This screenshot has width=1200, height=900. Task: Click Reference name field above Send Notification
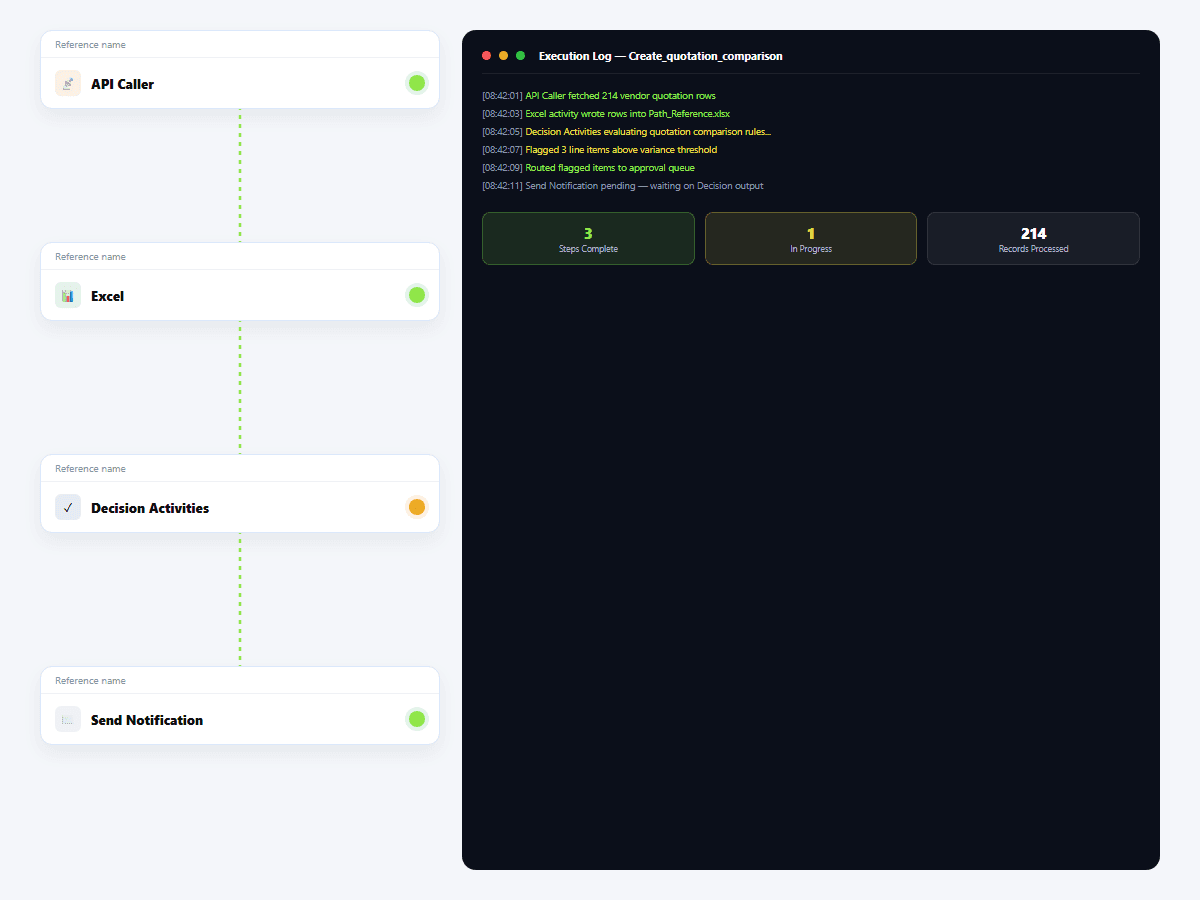[x=240, y=681]
